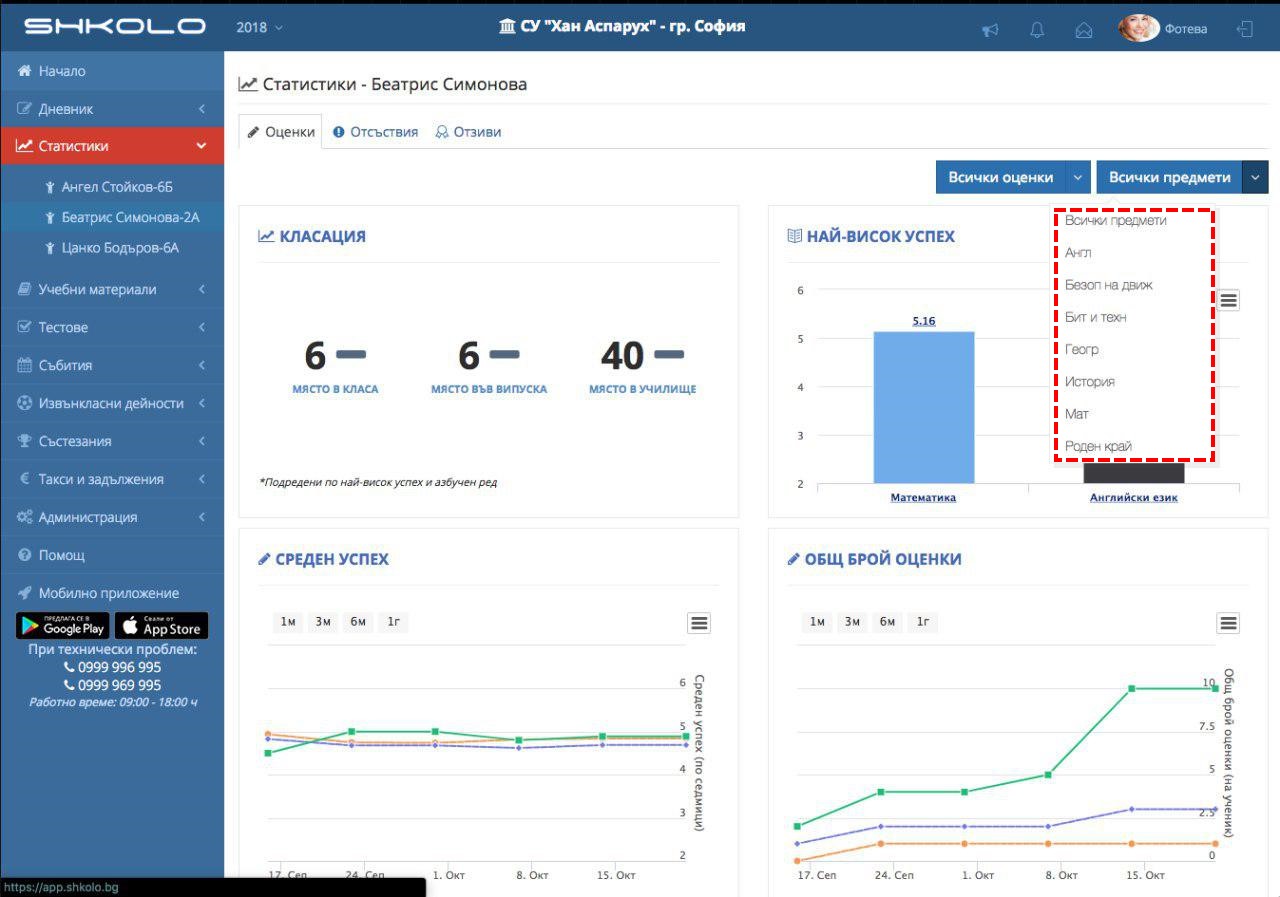Open the 2018 school year dropdown
Viewport: 1280px width, 897px height.
(x=259, y=28)
